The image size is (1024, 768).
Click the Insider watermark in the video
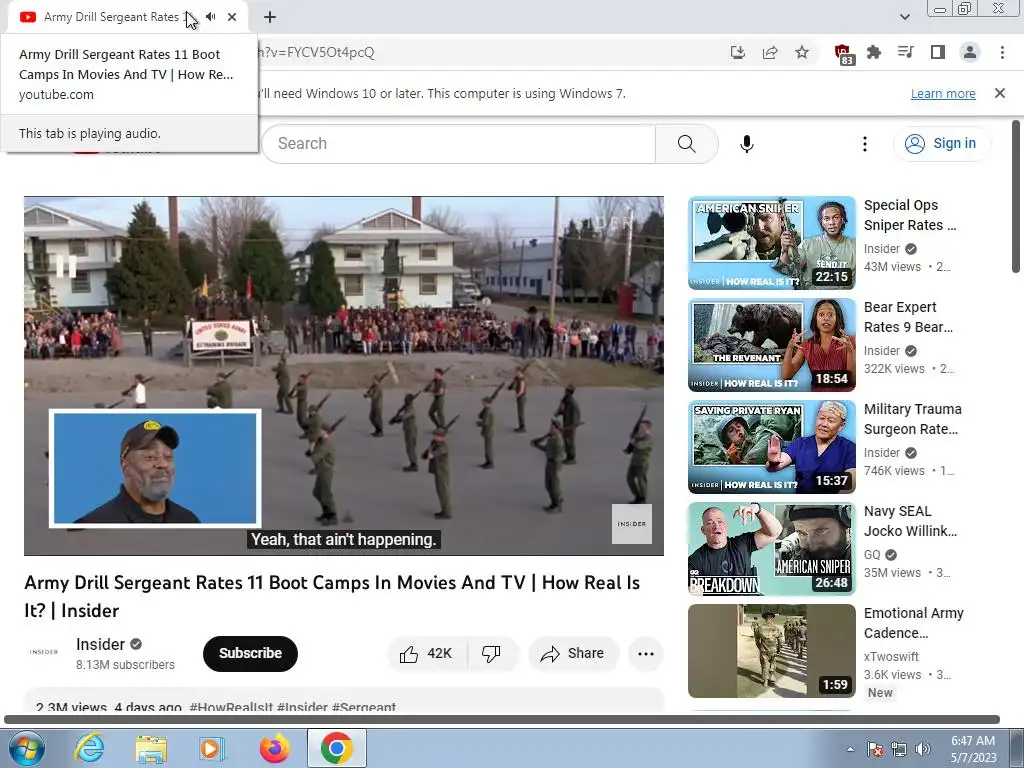[632, 524]
